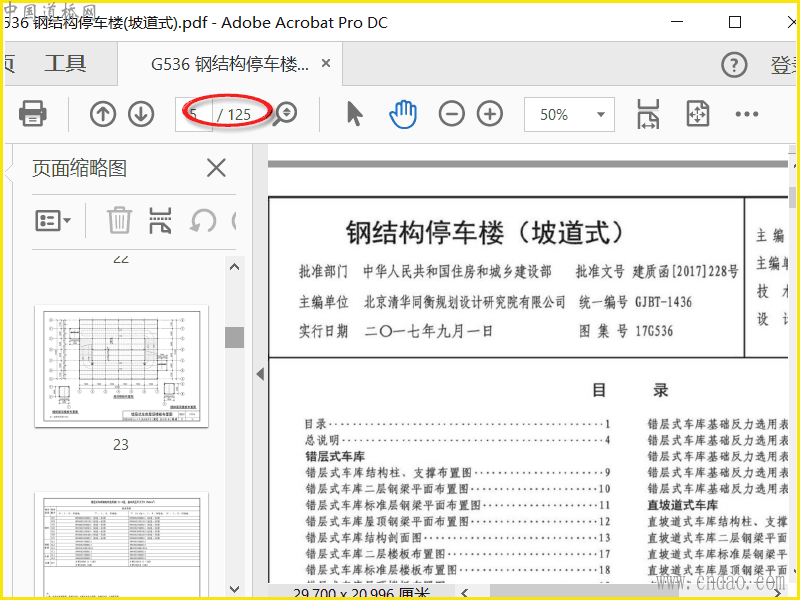The image size is (800, 600).
Task: Click the fit full page icon
Action: [x=697, y=114]
